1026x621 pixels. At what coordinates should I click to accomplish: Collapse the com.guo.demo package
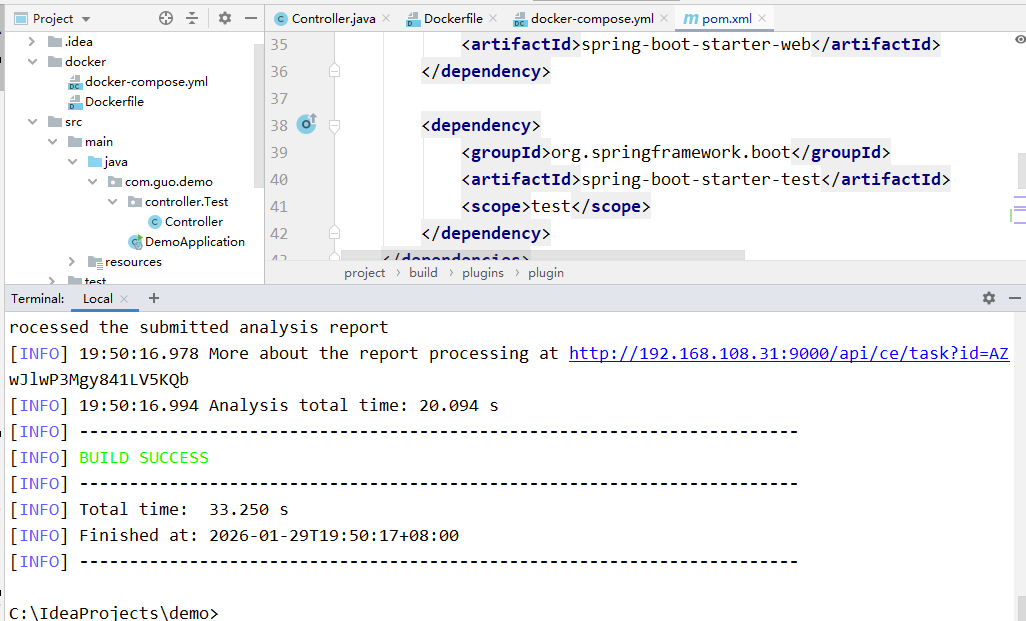point(92,181)
